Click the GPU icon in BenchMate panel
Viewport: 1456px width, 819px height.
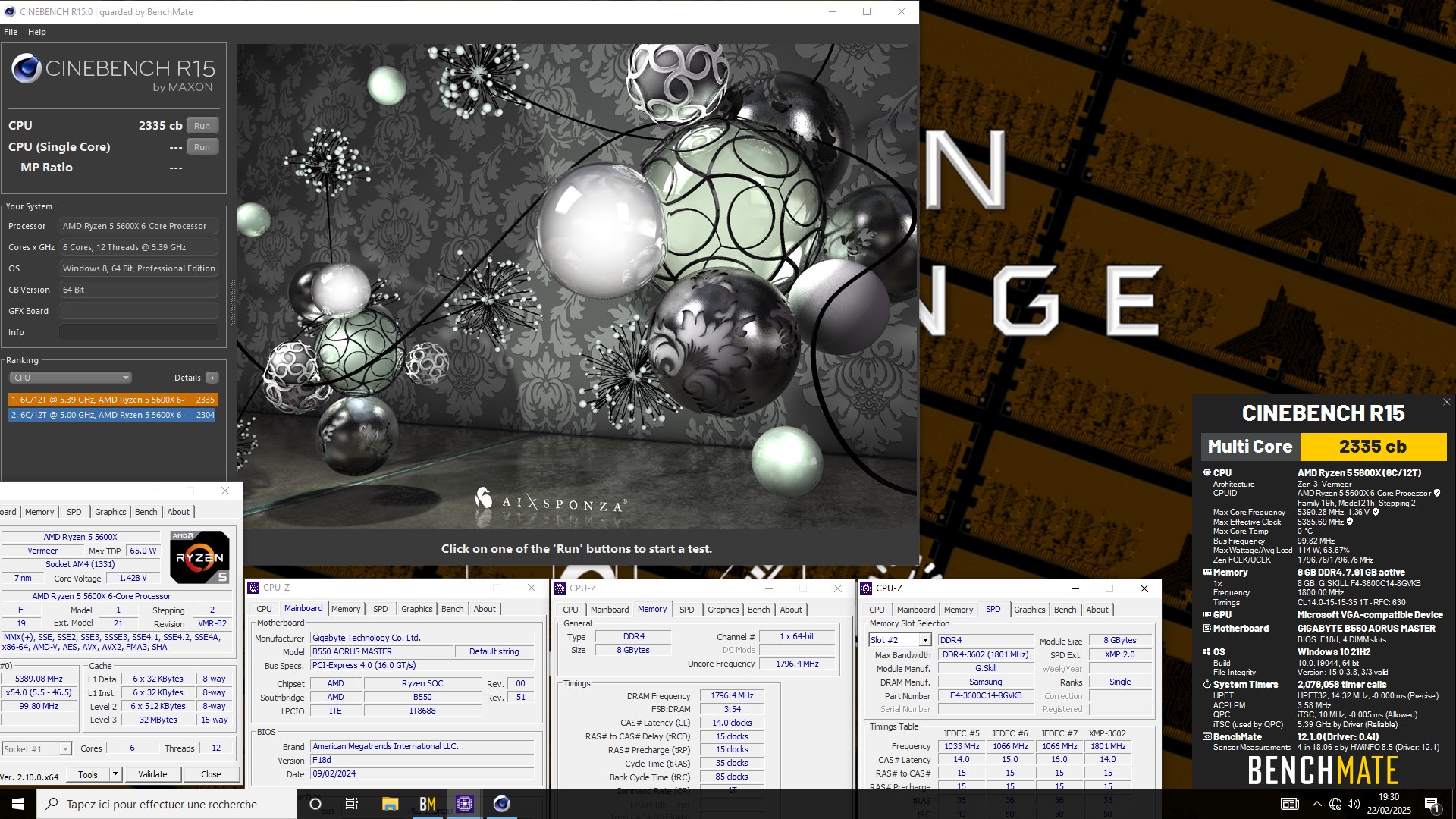click(1207, 615)
